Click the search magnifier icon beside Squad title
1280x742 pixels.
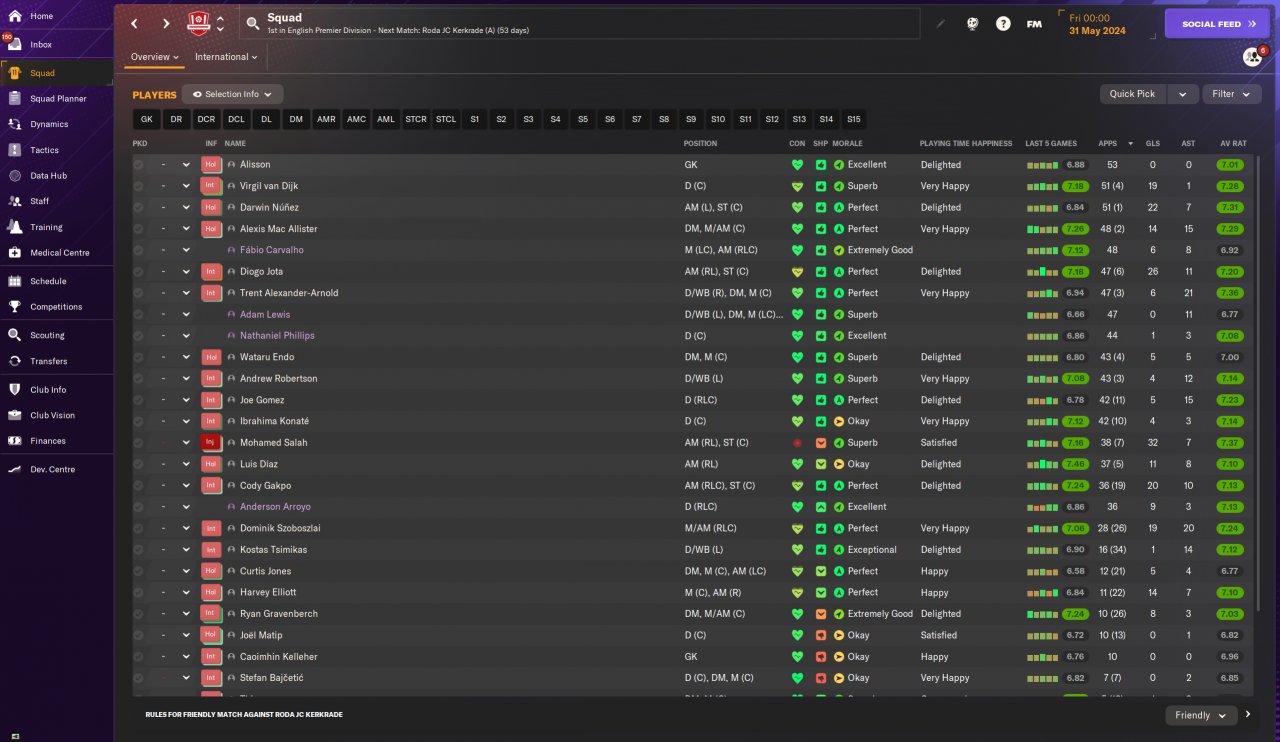[x=252, y=23]
